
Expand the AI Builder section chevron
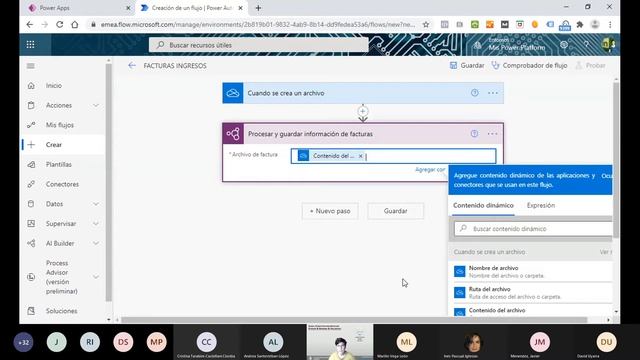click(96, 243)
